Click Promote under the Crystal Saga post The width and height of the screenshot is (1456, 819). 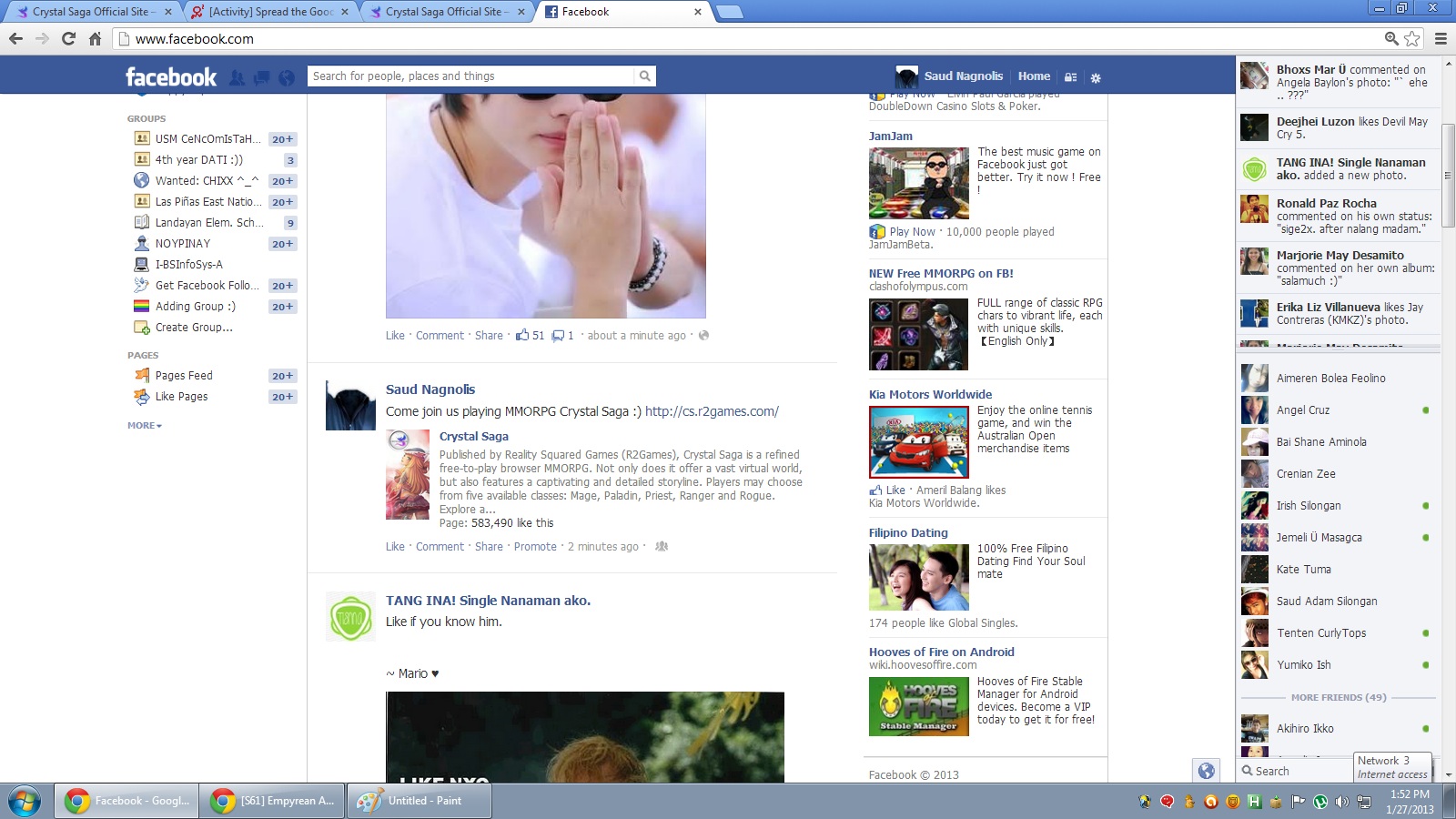coord(535,547)
